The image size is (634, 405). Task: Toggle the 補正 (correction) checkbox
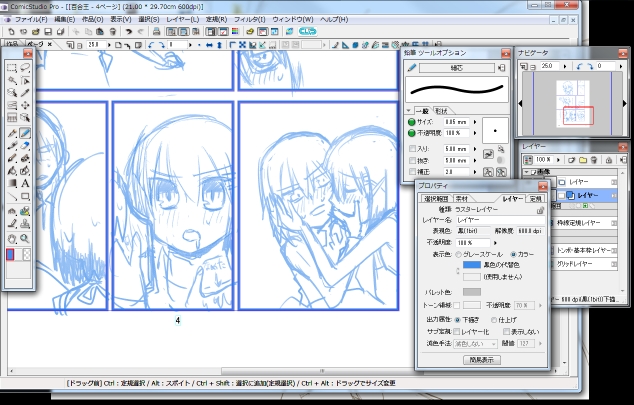click(412, 172)
